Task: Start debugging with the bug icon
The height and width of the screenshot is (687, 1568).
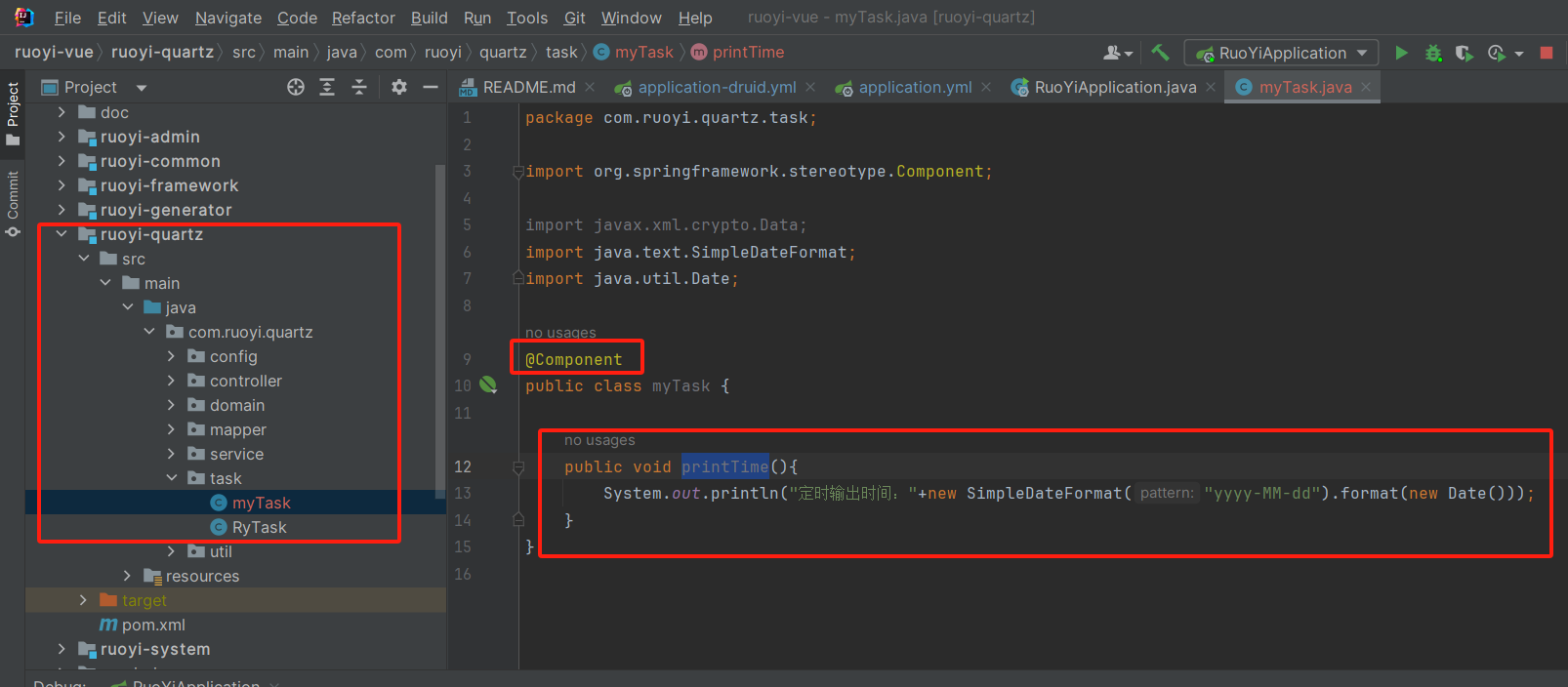Action: click(1433, 53)
